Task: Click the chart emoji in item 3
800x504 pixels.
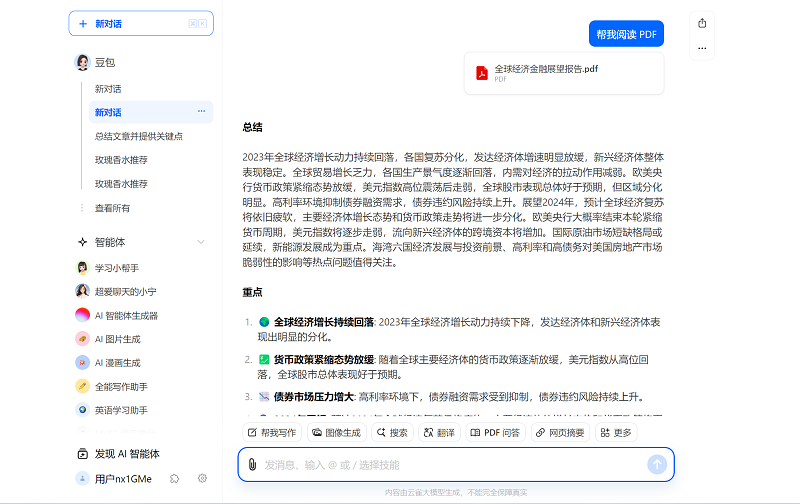Action: point(264,397)
